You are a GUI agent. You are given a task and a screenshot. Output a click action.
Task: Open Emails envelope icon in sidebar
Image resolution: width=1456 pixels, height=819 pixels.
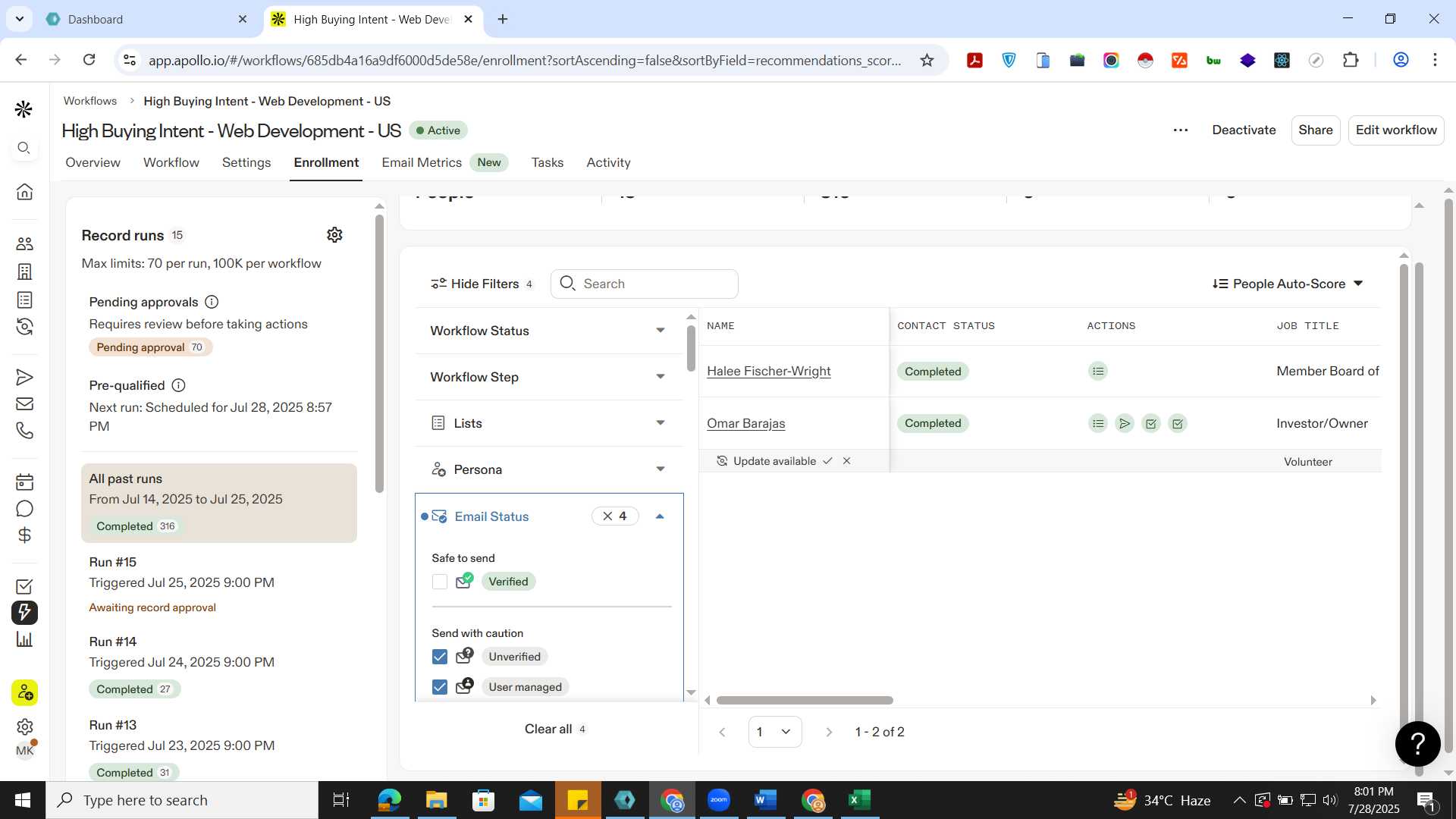point(24,403)
